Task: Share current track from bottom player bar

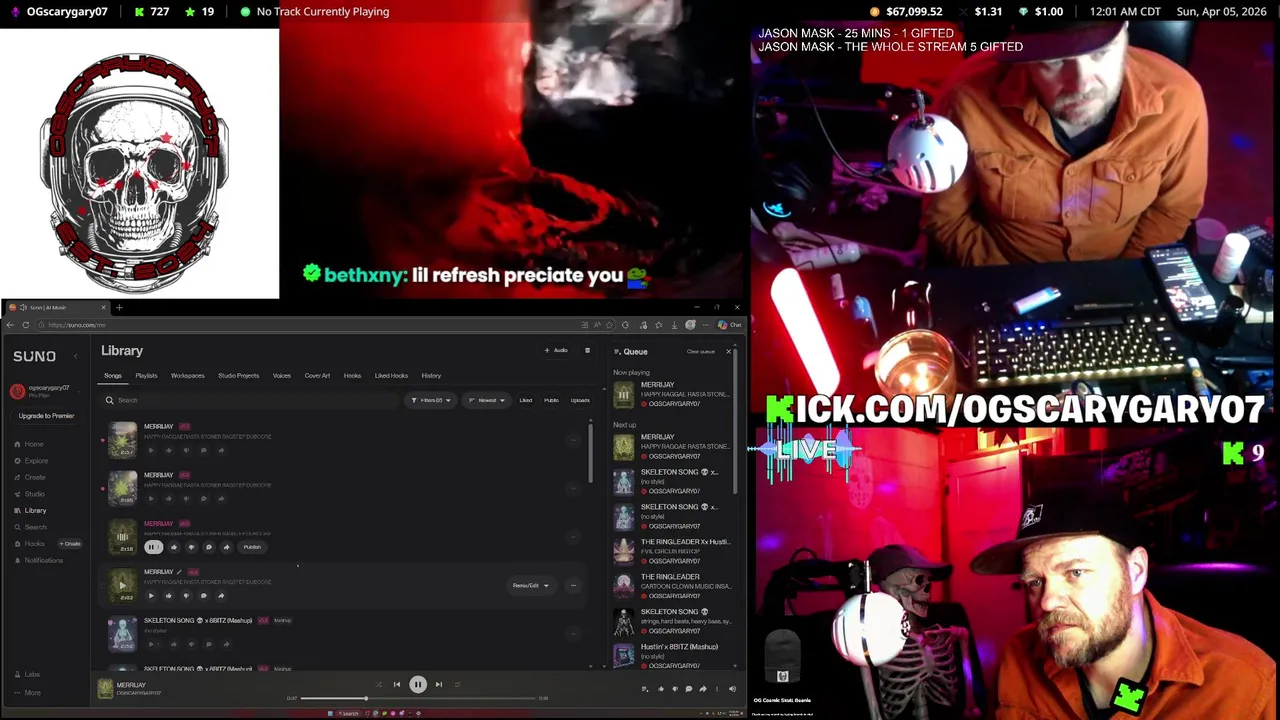Action: (x=702, y=689)
